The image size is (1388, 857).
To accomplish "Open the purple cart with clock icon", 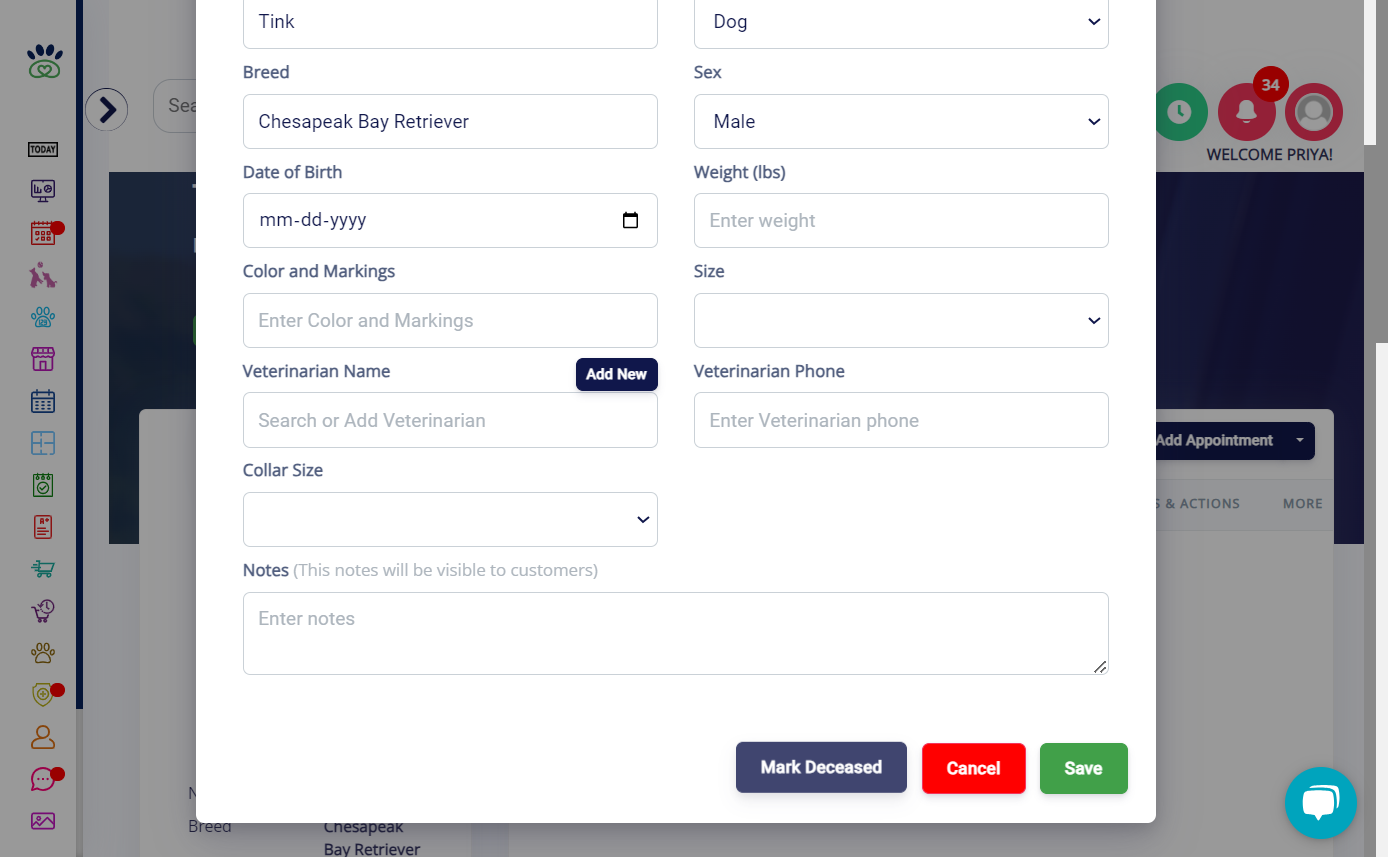I will coord(43,611).
